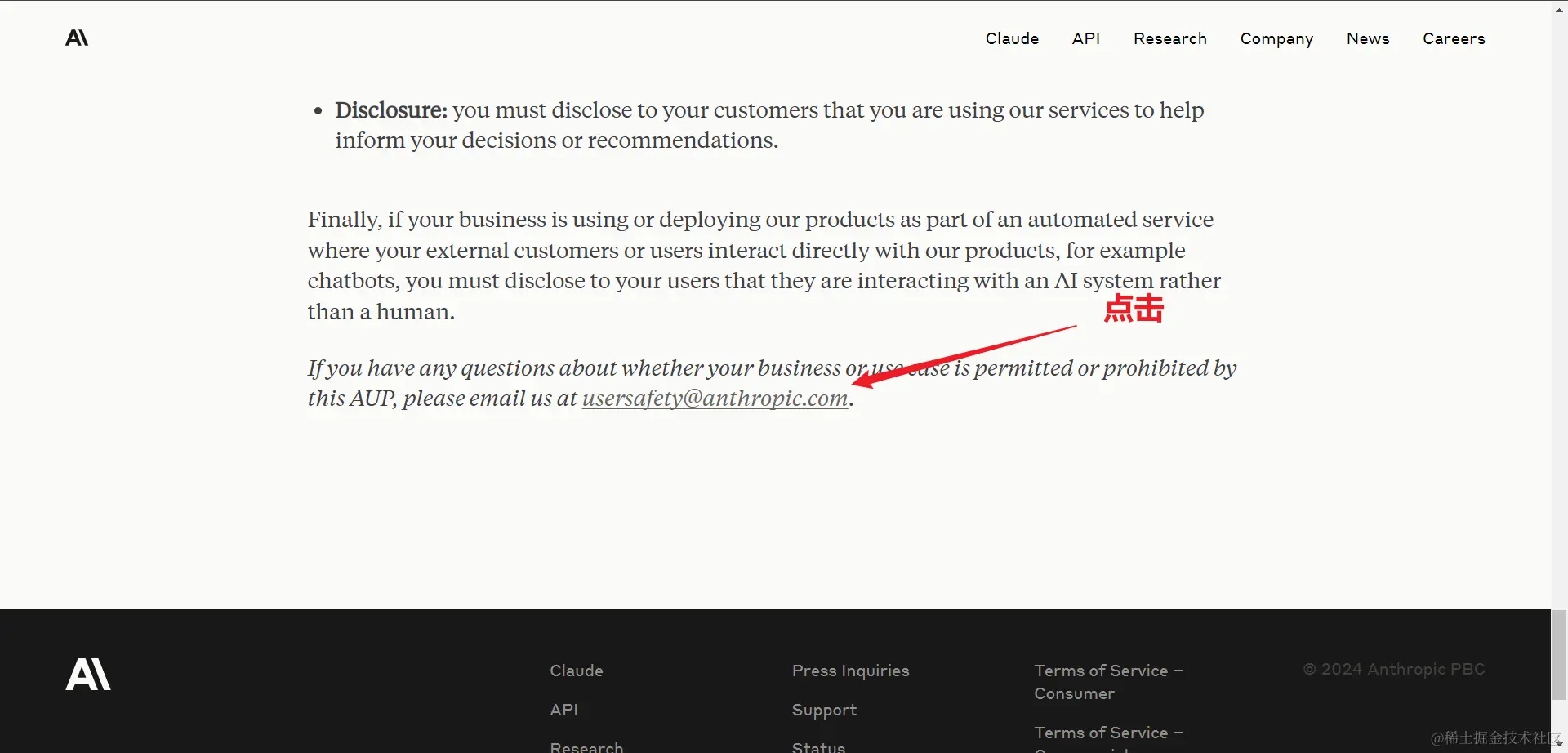
Task: Open Press Inquiries in the footer
Action: tap(850, 671)
